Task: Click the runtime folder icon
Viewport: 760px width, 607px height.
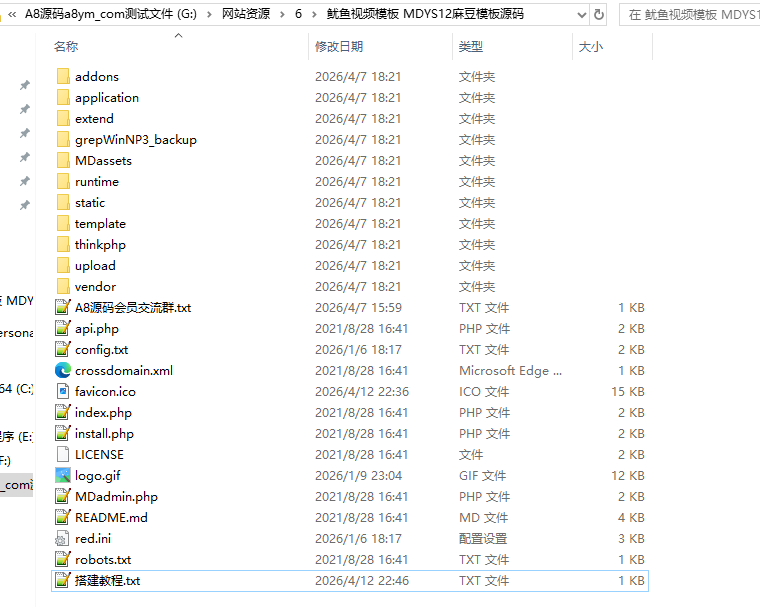Action: (x=63, y=181)
